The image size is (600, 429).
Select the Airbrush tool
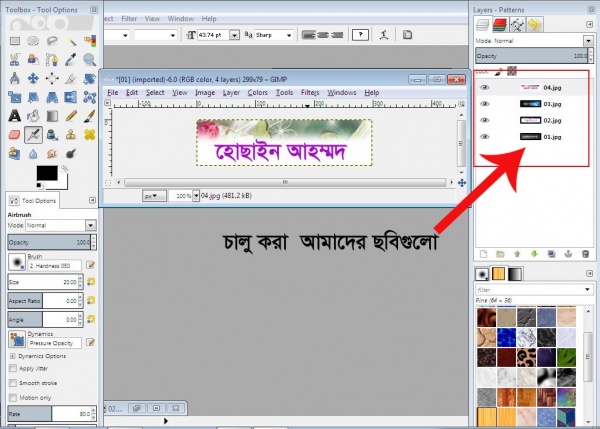point(33,135)
